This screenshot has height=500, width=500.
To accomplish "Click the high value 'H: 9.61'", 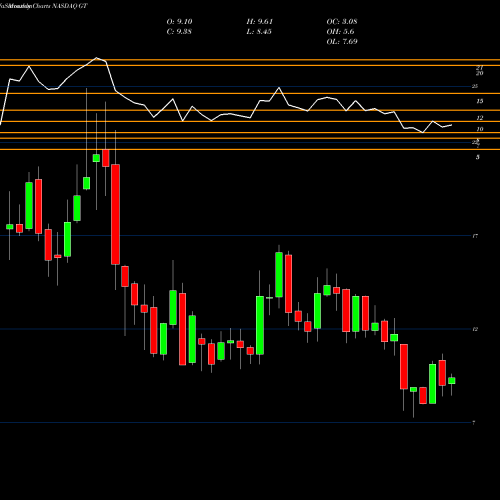I will pyautogui.click(x=259, y=22).
